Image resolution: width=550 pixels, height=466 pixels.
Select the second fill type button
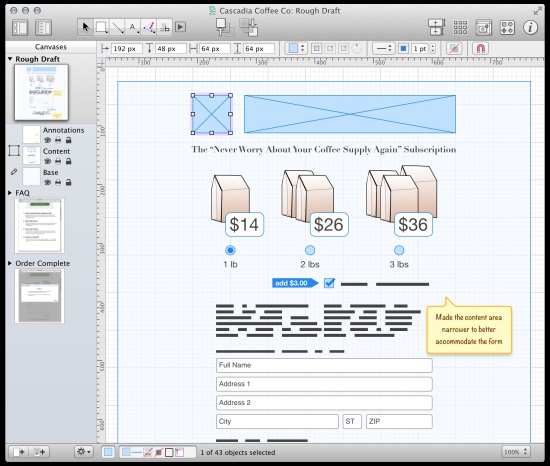click(x=330, y=48)
